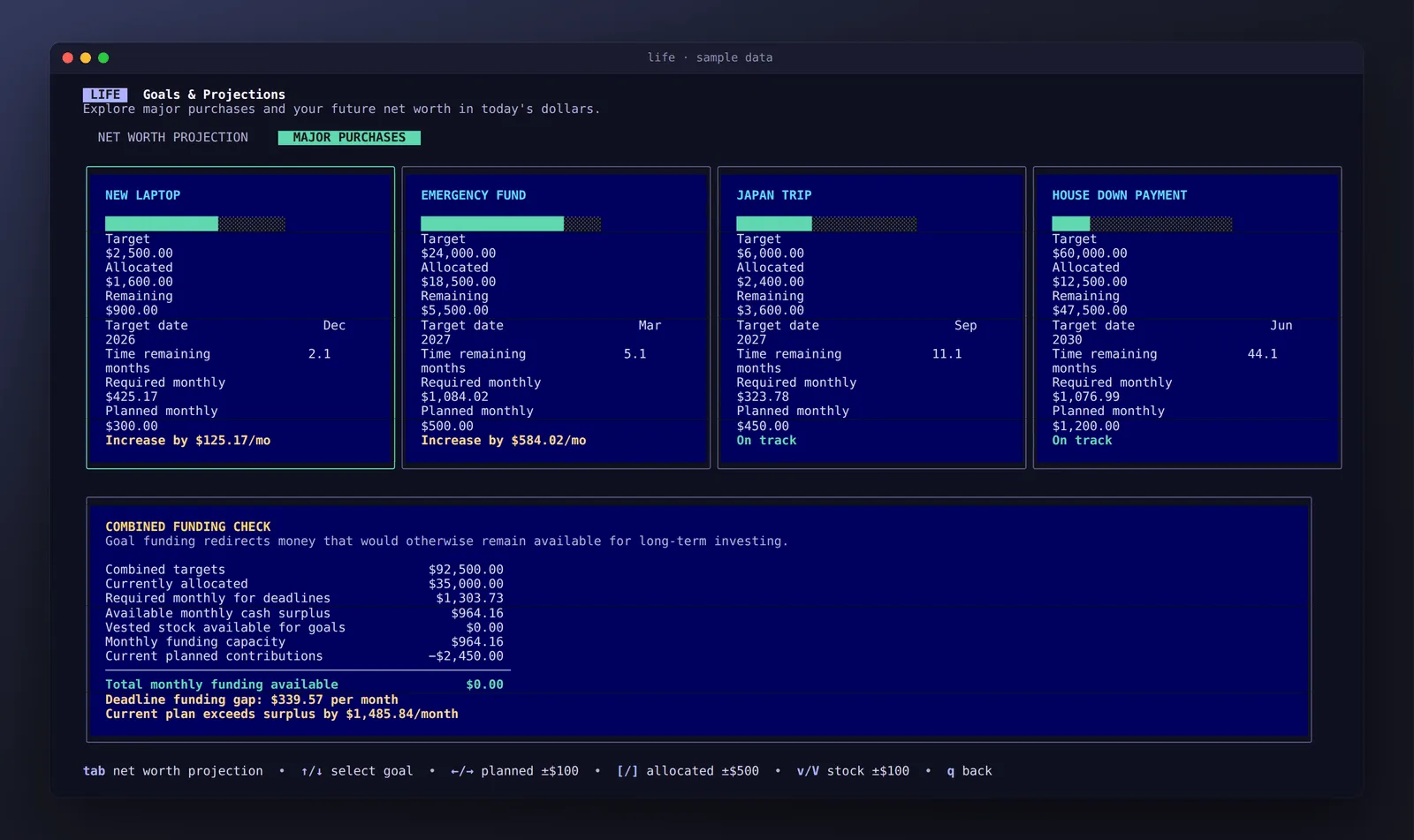Click the LIFE badge label

pyautogui.click(x=105, y=95)
